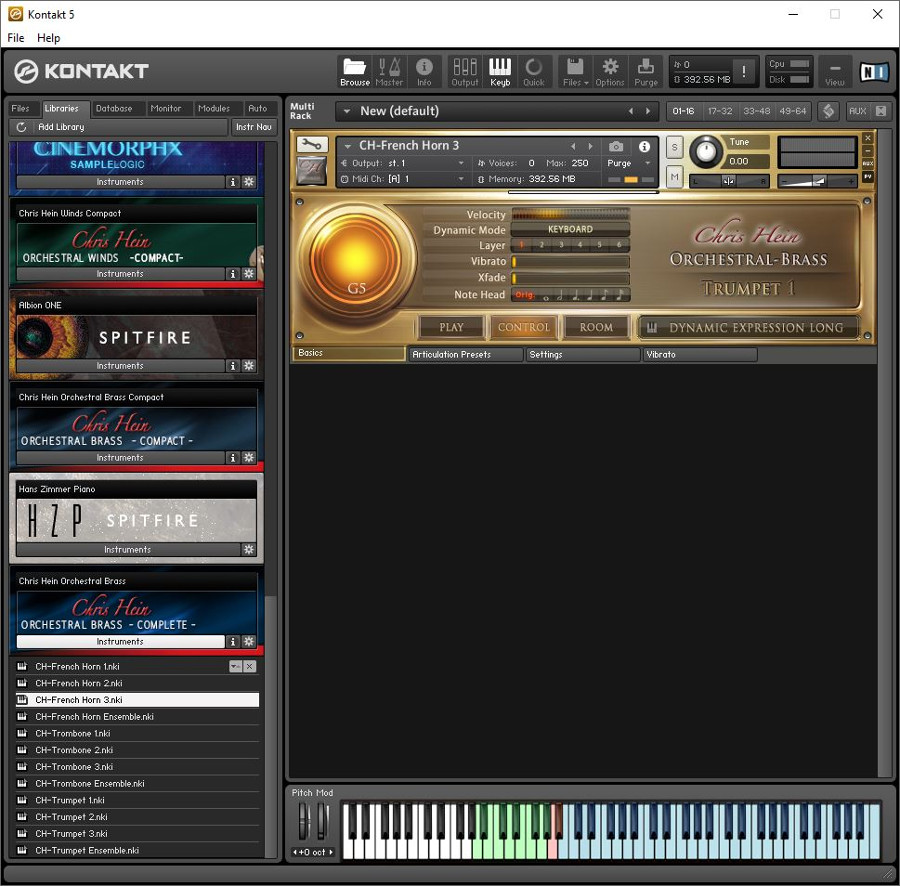Remove instrument with header X button
900x886 pixels.
868,138
